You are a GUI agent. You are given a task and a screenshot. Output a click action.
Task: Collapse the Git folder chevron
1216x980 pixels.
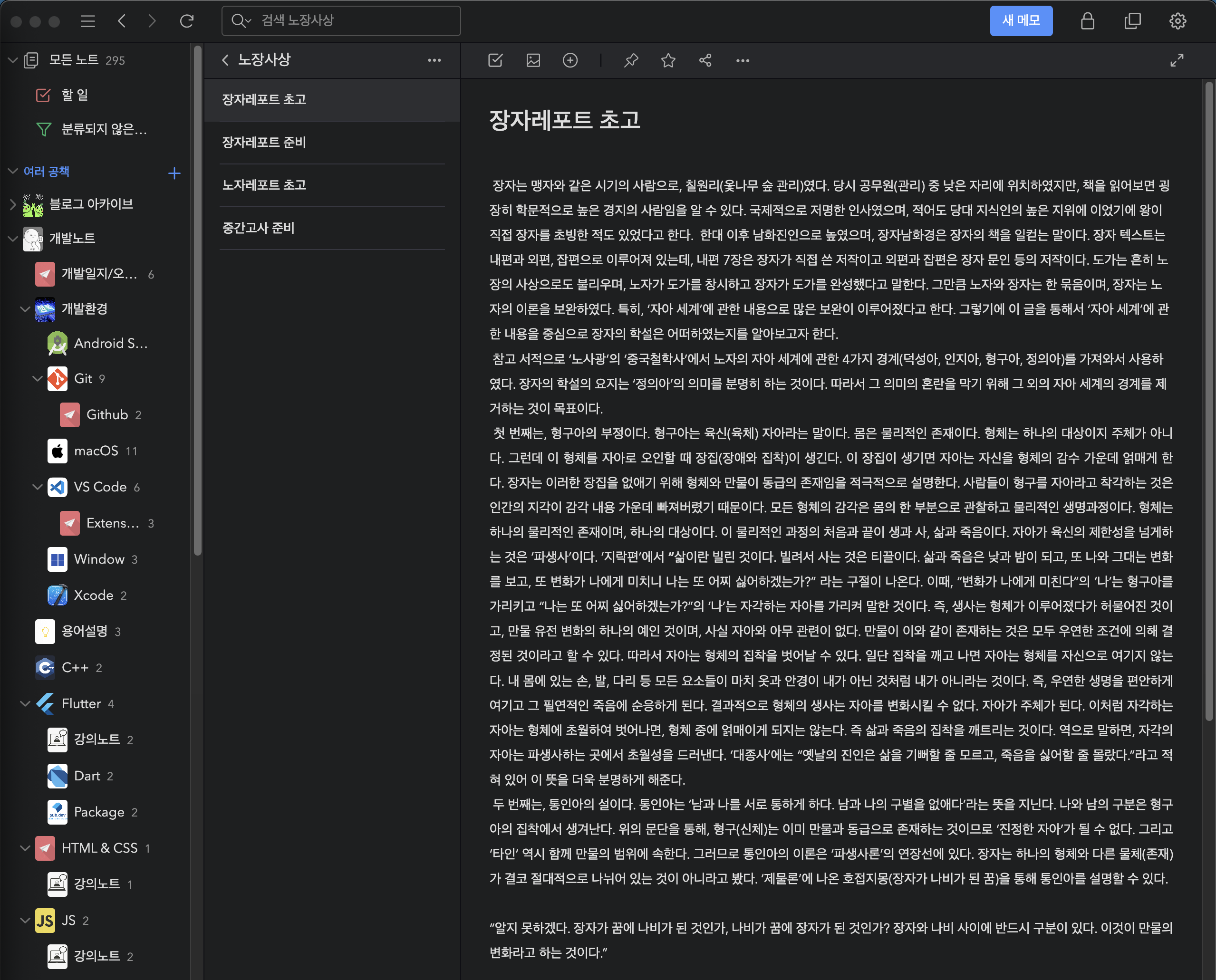[x=38, y=378]
